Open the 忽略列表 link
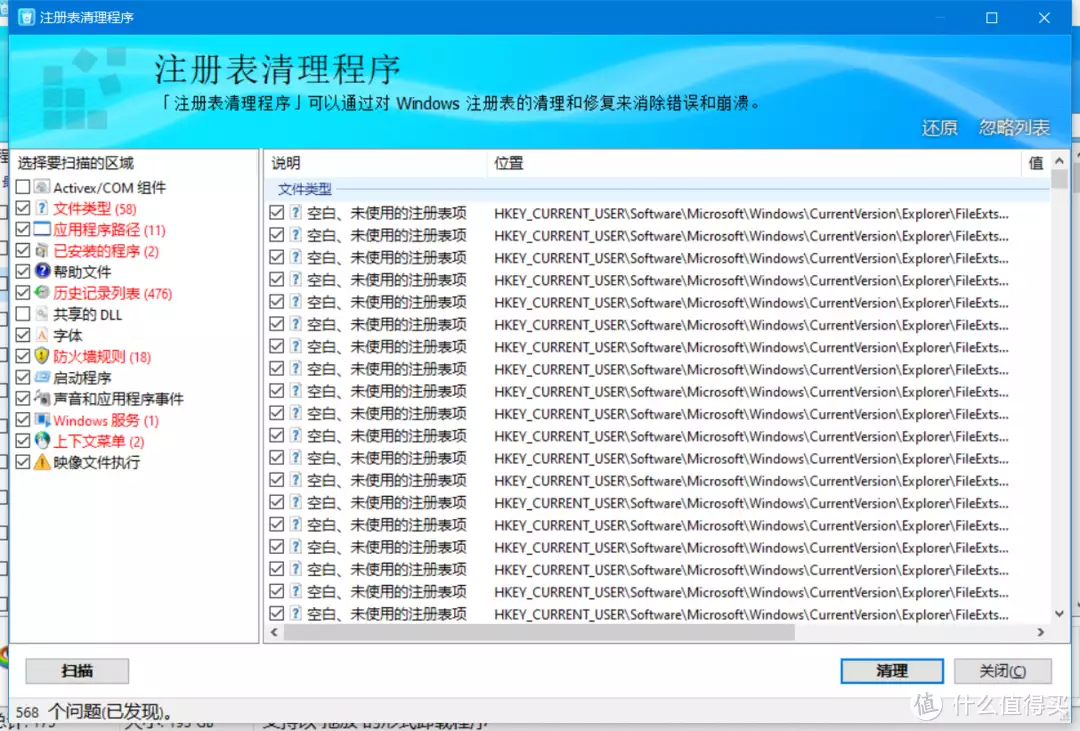Image resolution: width=1080 pixels, height=731 pixels. pos(1015,127)
